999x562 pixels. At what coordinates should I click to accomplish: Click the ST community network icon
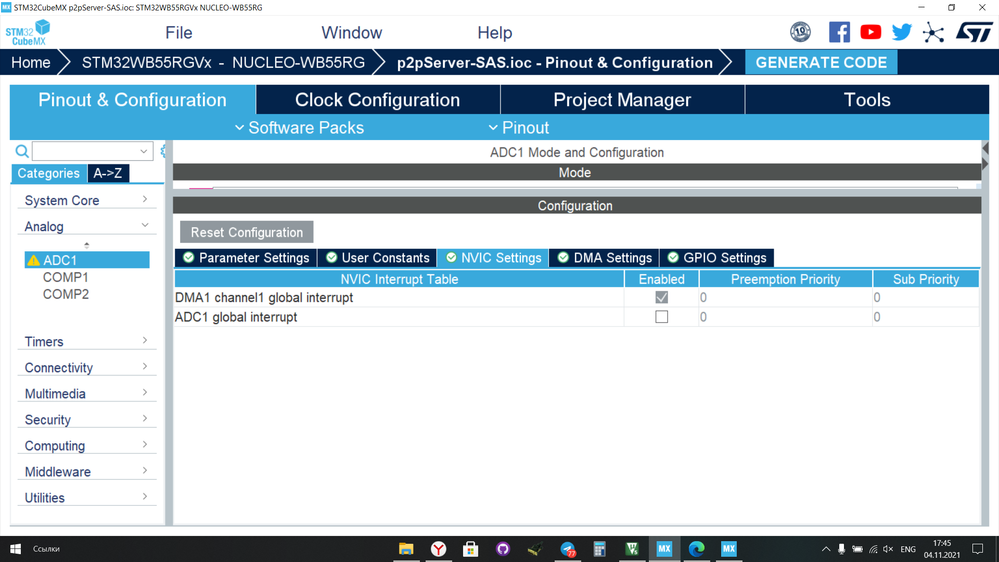click(x=933, y=32)
